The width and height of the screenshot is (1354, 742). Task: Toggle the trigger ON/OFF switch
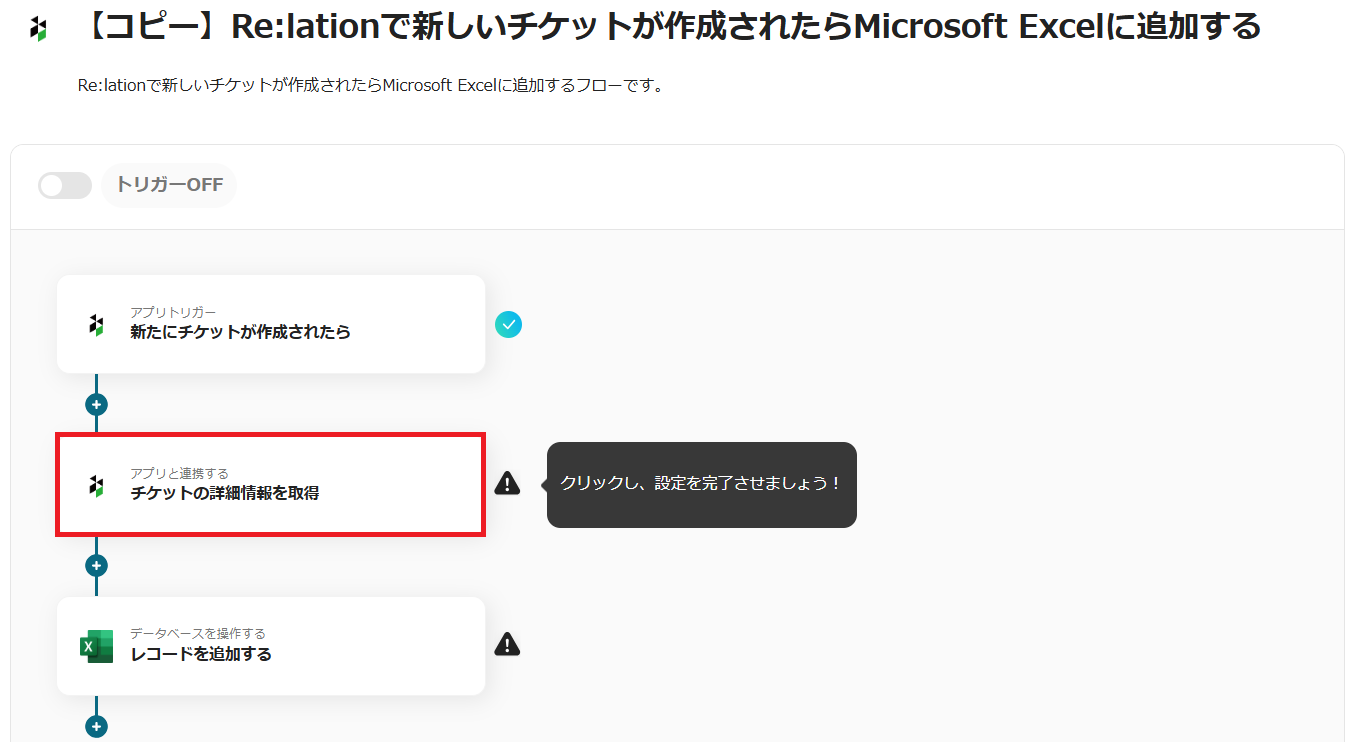[x=65, y=185]
